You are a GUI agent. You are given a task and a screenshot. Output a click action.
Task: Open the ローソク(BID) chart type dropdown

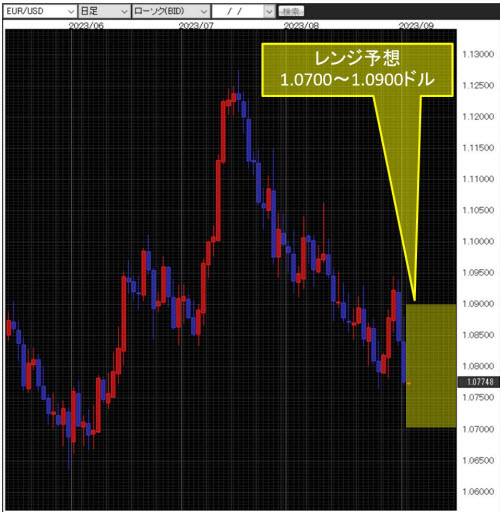click(171, 11)
